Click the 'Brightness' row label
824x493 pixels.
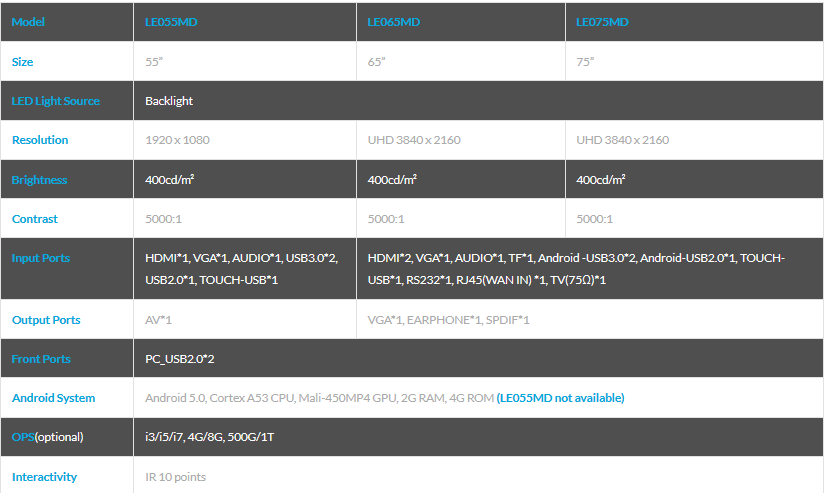(39, 180)
